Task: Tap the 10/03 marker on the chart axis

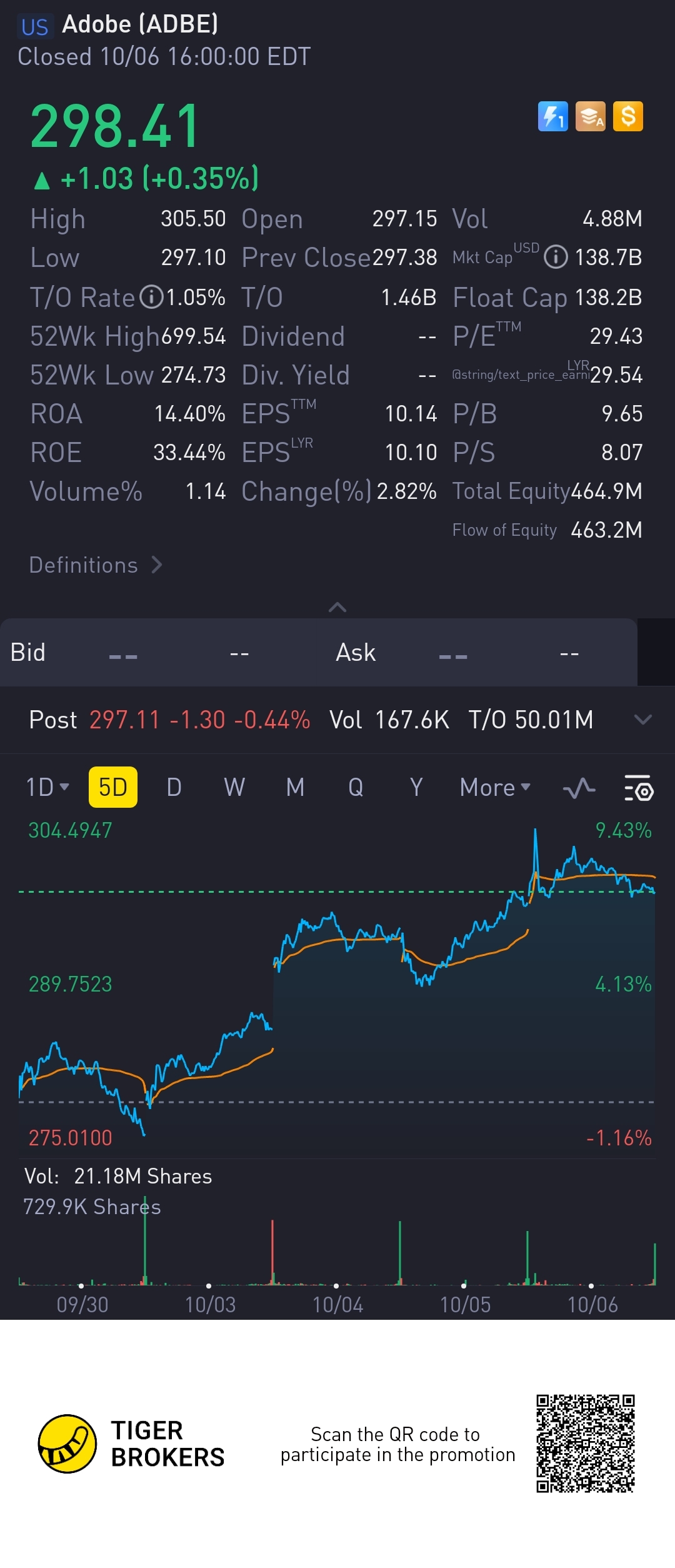Action: (x=209, y=1286)
